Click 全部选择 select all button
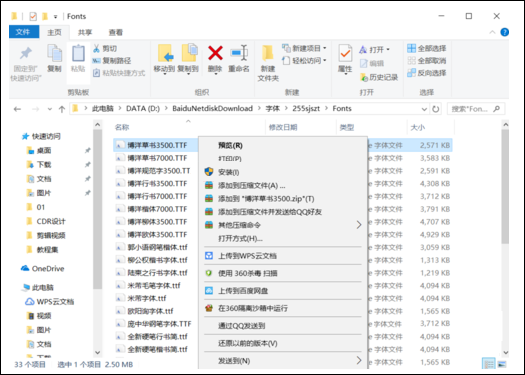525x375 pixels. (427, 49)
